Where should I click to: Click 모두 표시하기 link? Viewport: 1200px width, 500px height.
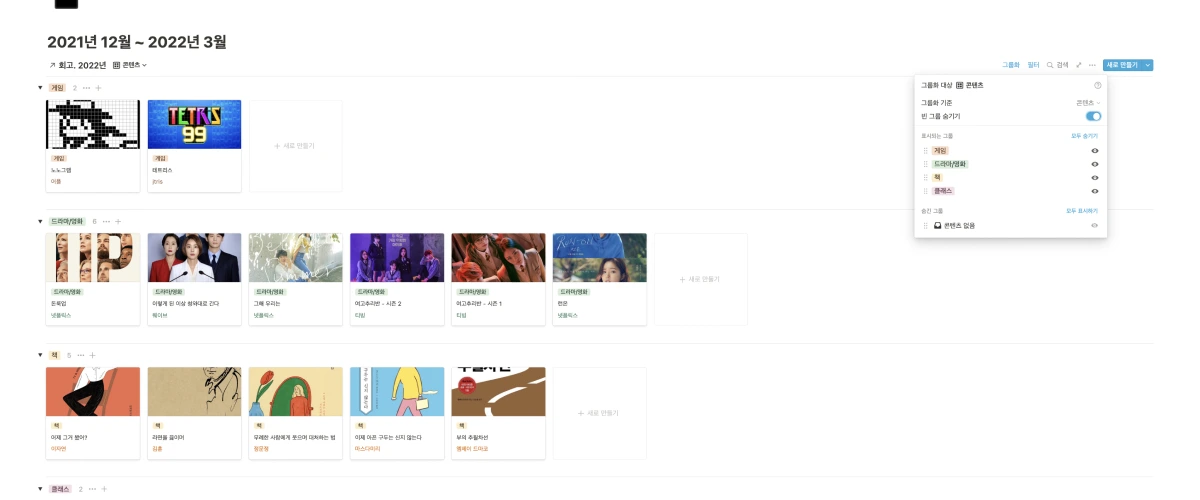(1082, 211)
